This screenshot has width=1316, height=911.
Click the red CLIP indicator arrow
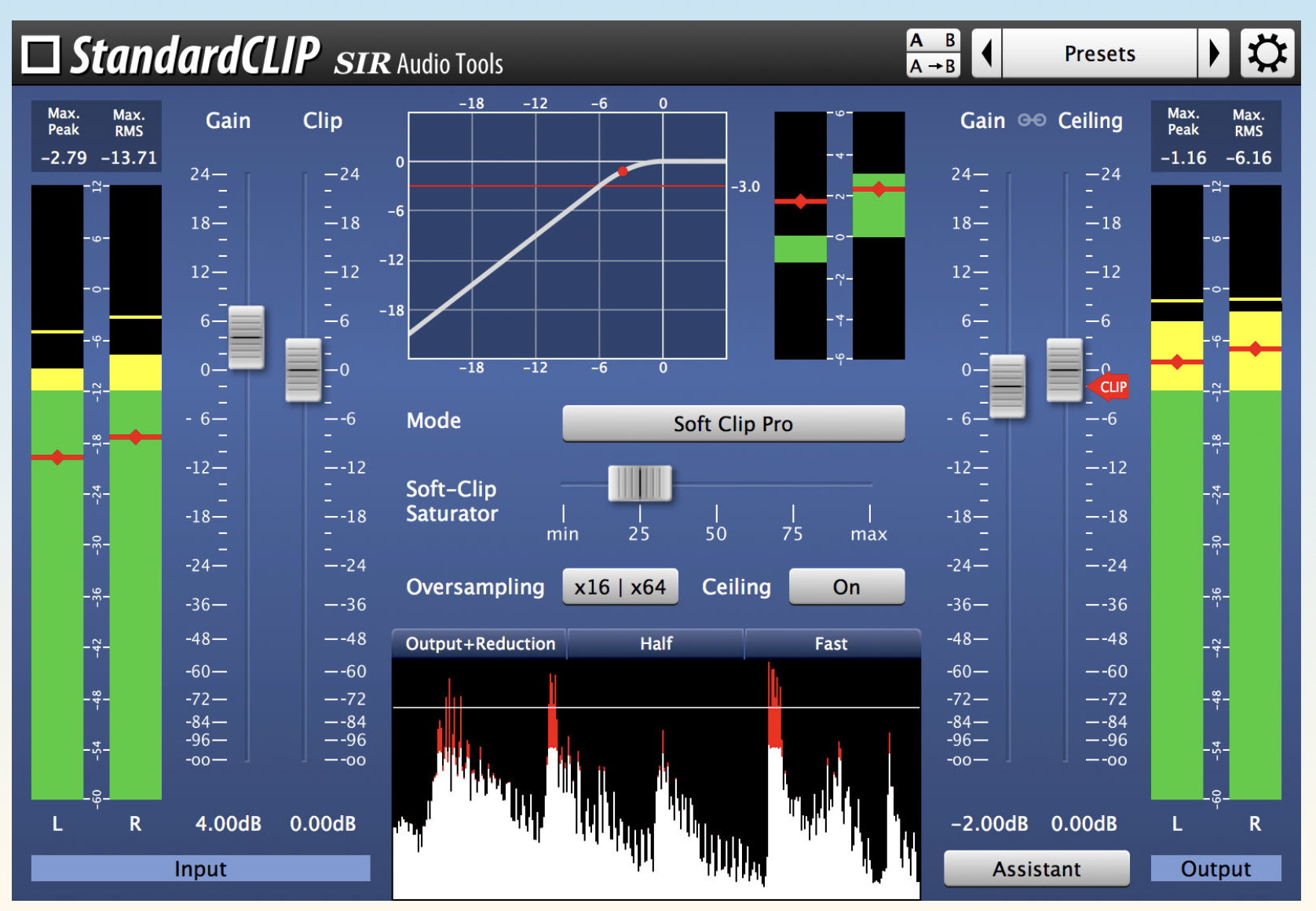[1109, 386]
